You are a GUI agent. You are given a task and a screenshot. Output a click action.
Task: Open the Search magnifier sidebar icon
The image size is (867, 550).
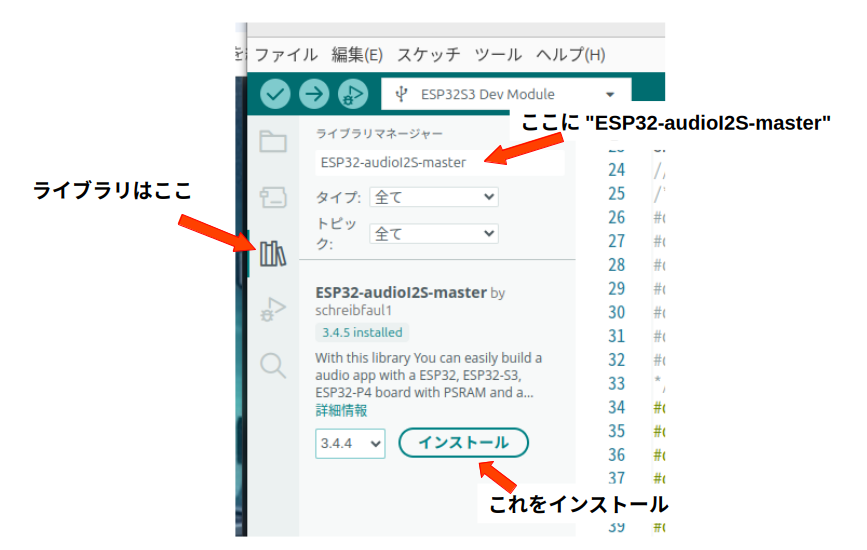click(273, 365)
